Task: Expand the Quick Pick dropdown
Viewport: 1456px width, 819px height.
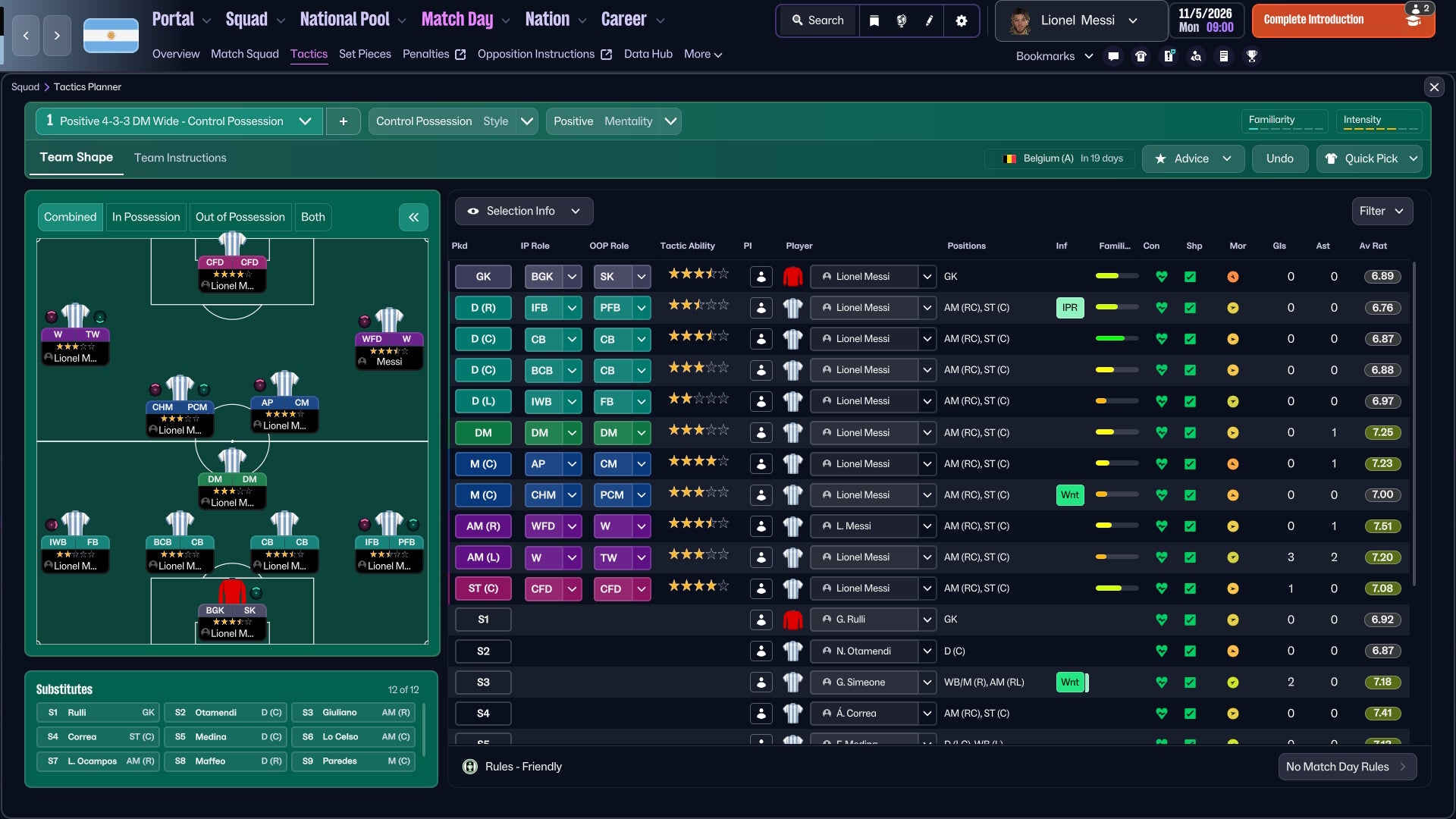Action: 1413,158
